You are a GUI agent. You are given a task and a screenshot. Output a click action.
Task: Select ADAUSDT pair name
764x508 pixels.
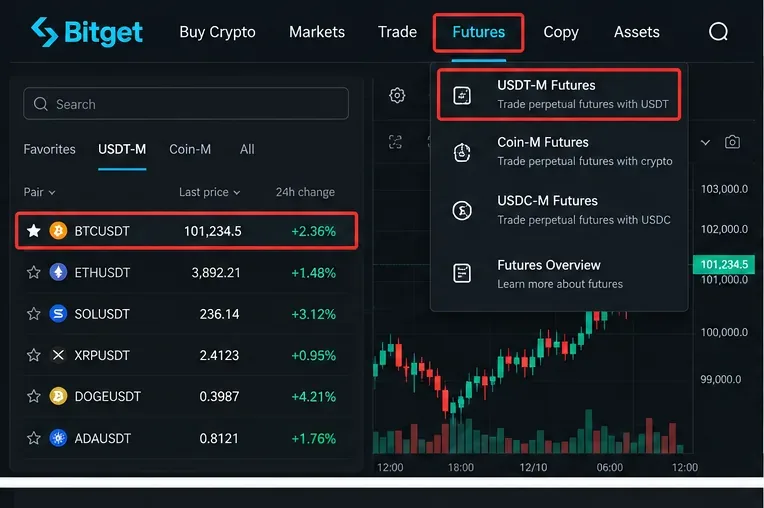[102, 438]
